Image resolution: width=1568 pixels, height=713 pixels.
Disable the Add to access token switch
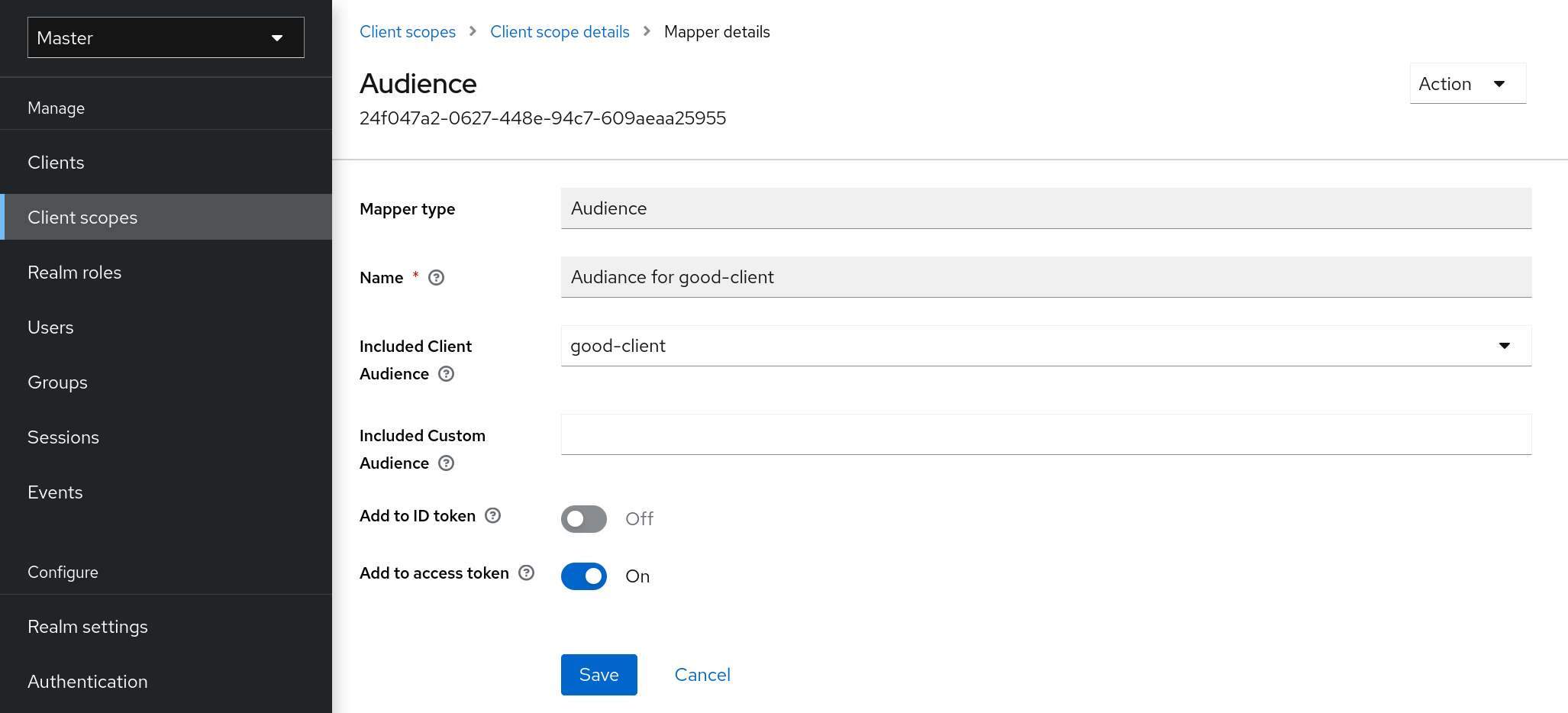click(x=583, y=576)
